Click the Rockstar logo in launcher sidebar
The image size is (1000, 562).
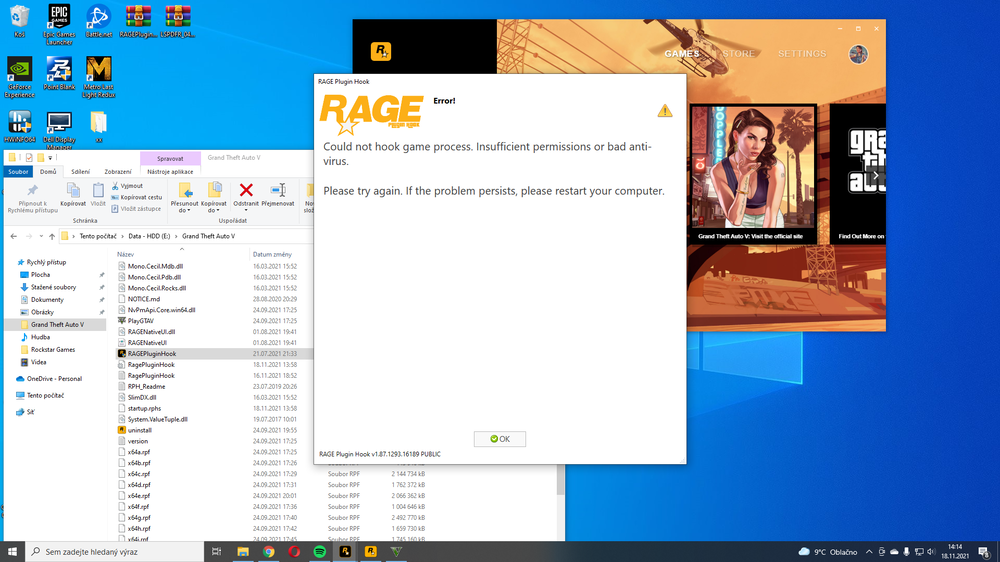point(381,51)
